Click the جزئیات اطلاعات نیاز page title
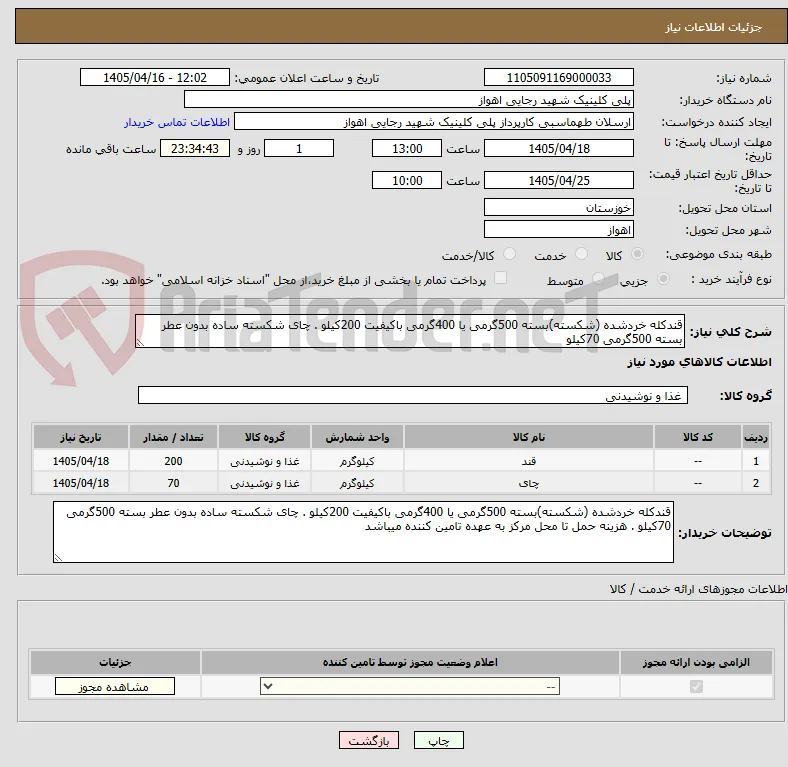This screenshot has width=788, height=767. tap(714, 27)
